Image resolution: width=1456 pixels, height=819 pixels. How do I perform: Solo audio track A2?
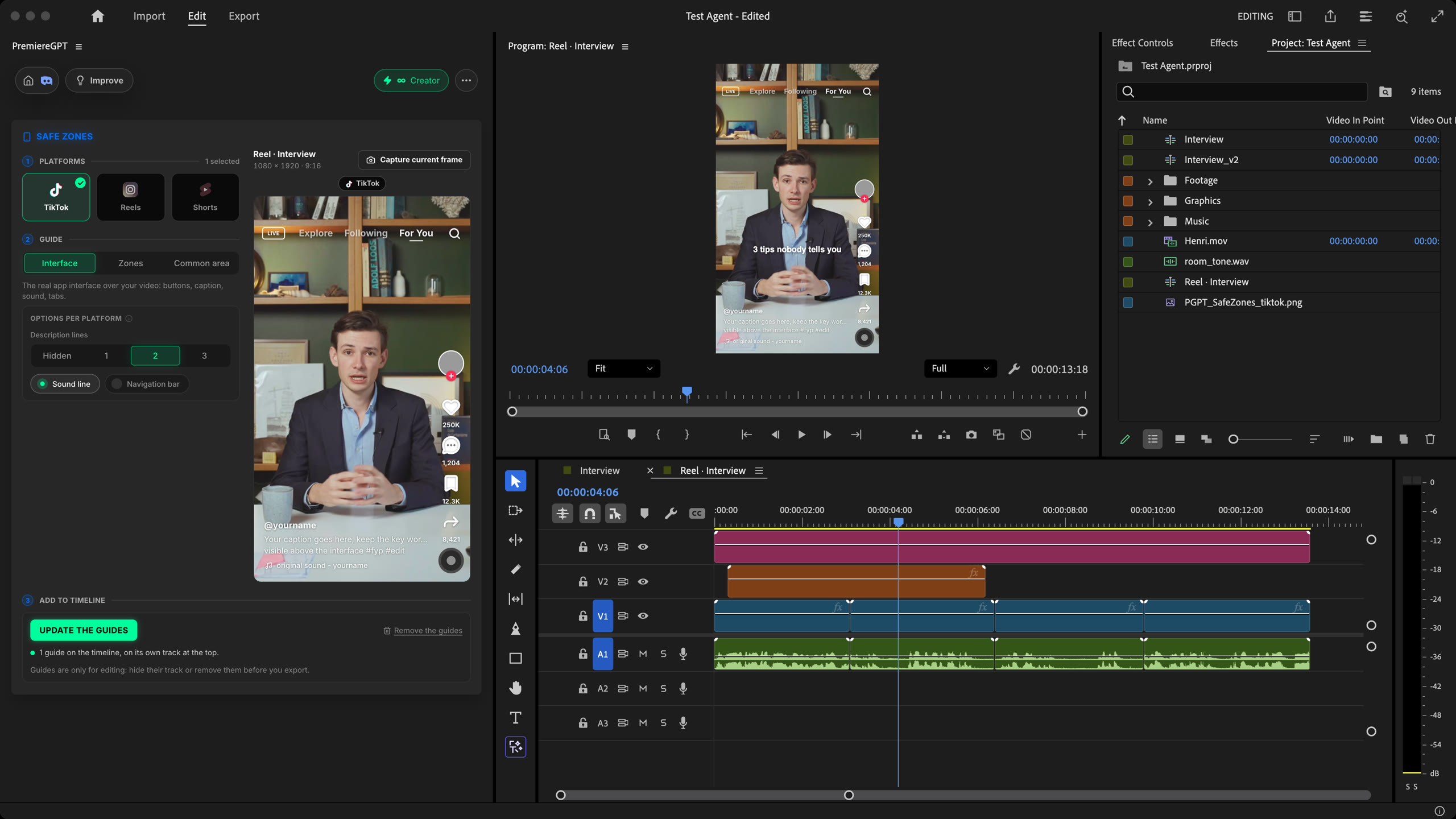click(x=663, y=688)
